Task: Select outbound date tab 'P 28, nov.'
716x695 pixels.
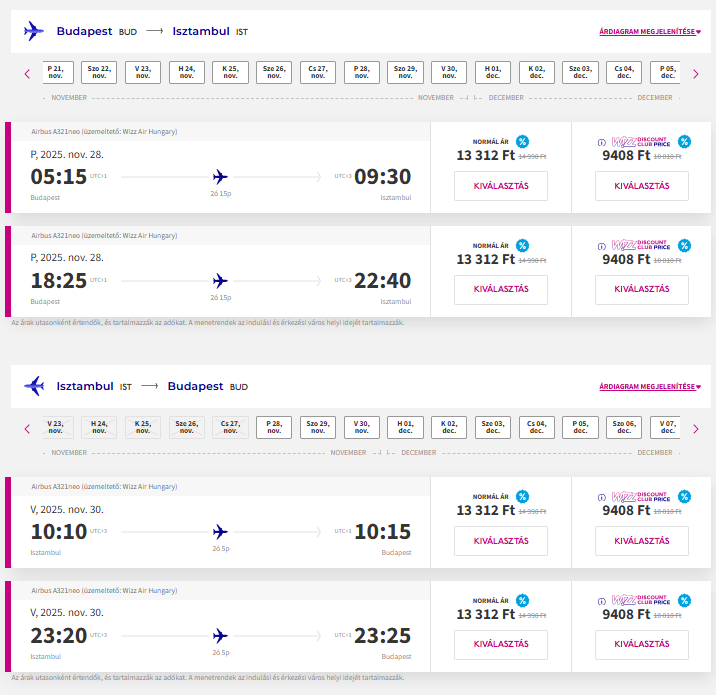Action: click(362, 72)
